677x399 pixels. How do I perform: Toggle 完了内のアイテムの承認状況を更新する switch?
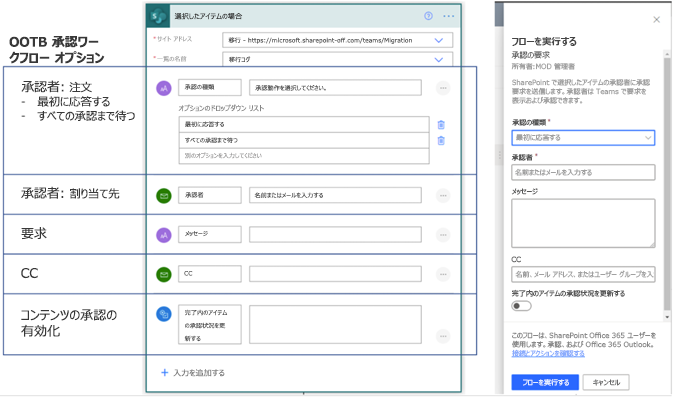click(521, 306)
